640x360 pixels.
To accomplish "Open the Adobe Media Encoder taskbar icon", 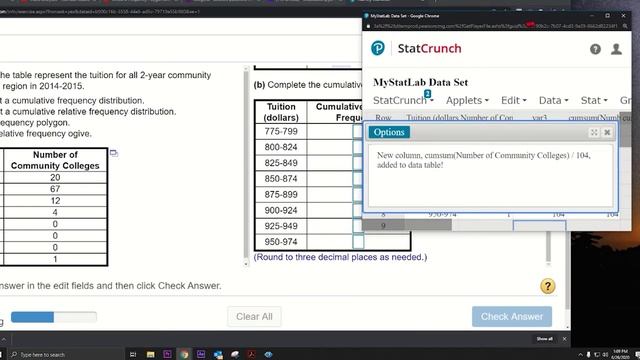I will click(201, 354).
